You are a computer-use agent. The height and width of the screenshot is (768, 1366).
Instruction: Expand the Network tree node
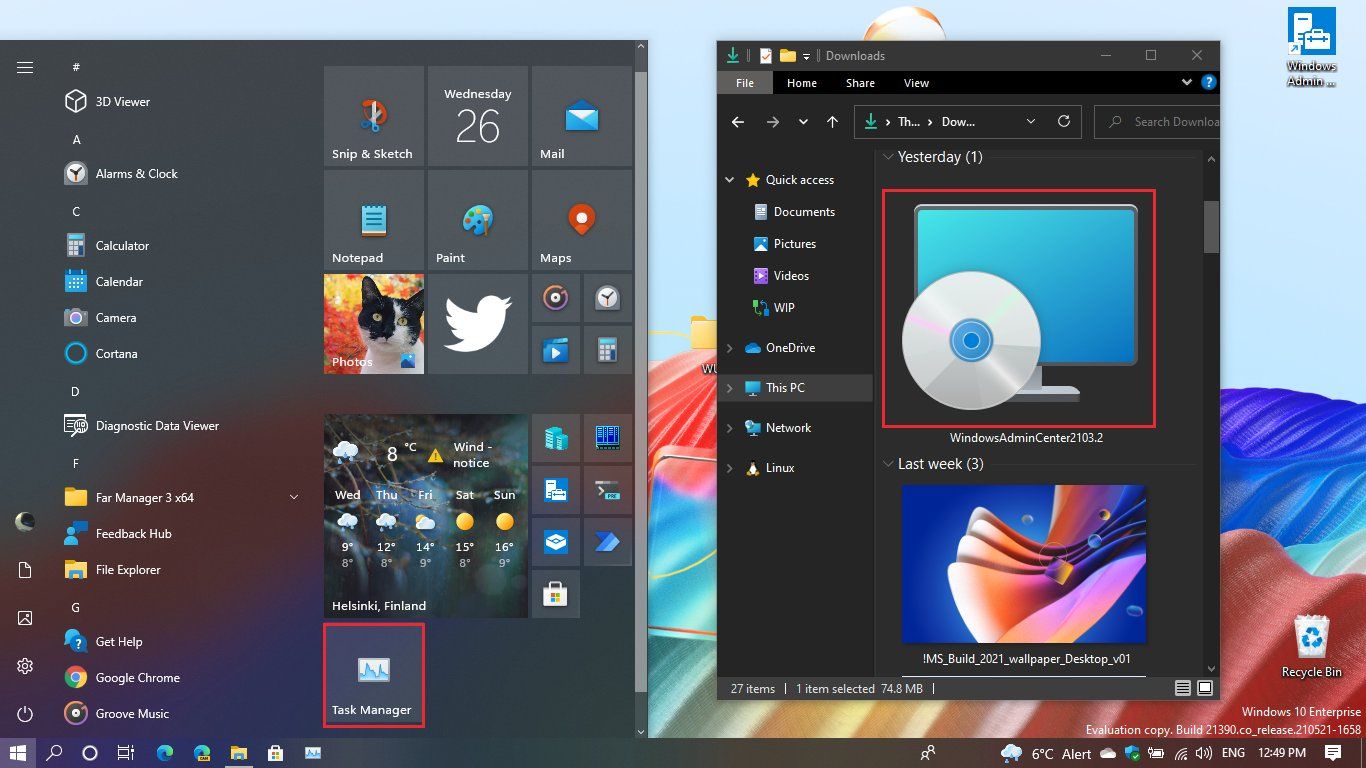click(729, 428)
